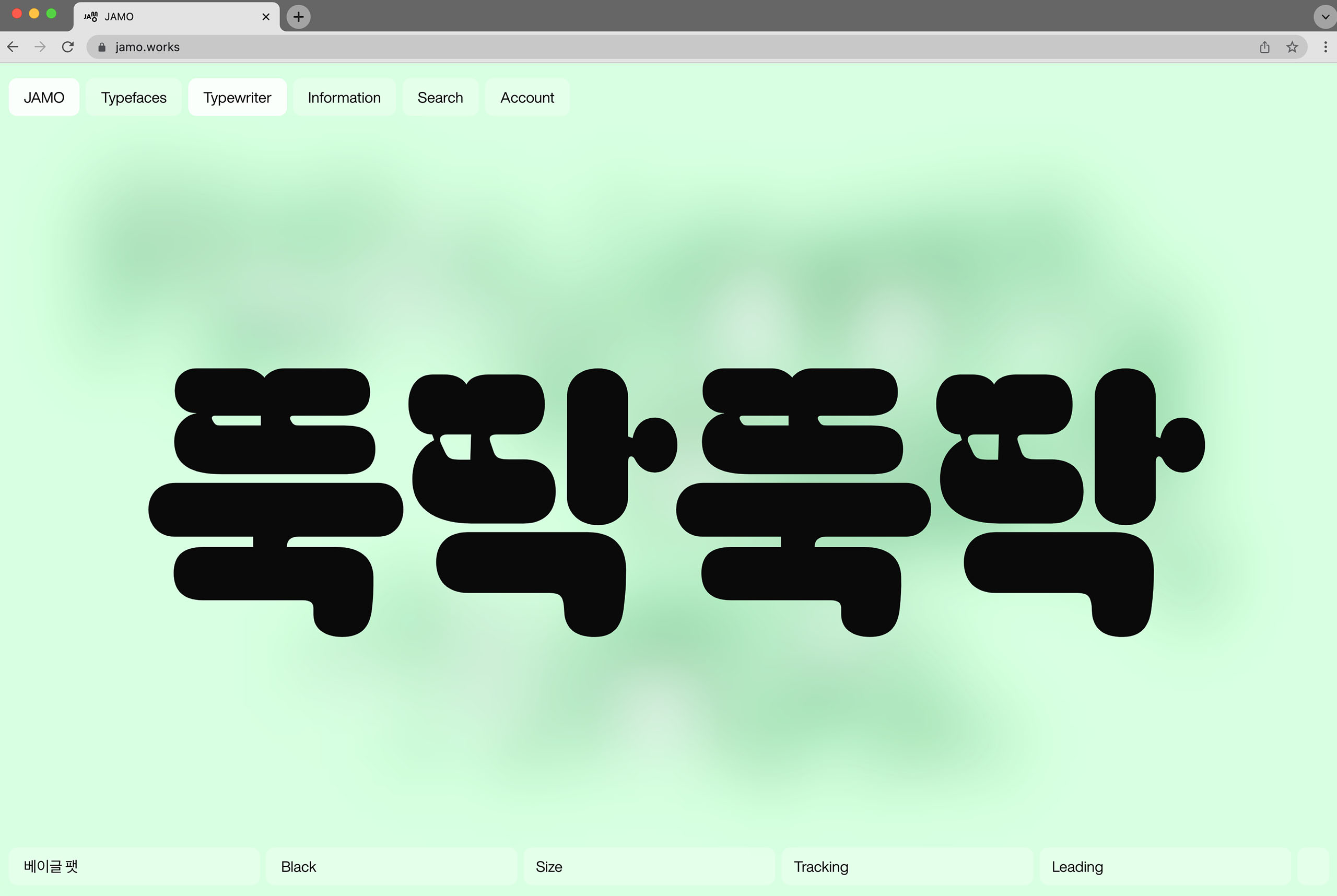Expand the tab search chevron

click(x=1324, y=17)
